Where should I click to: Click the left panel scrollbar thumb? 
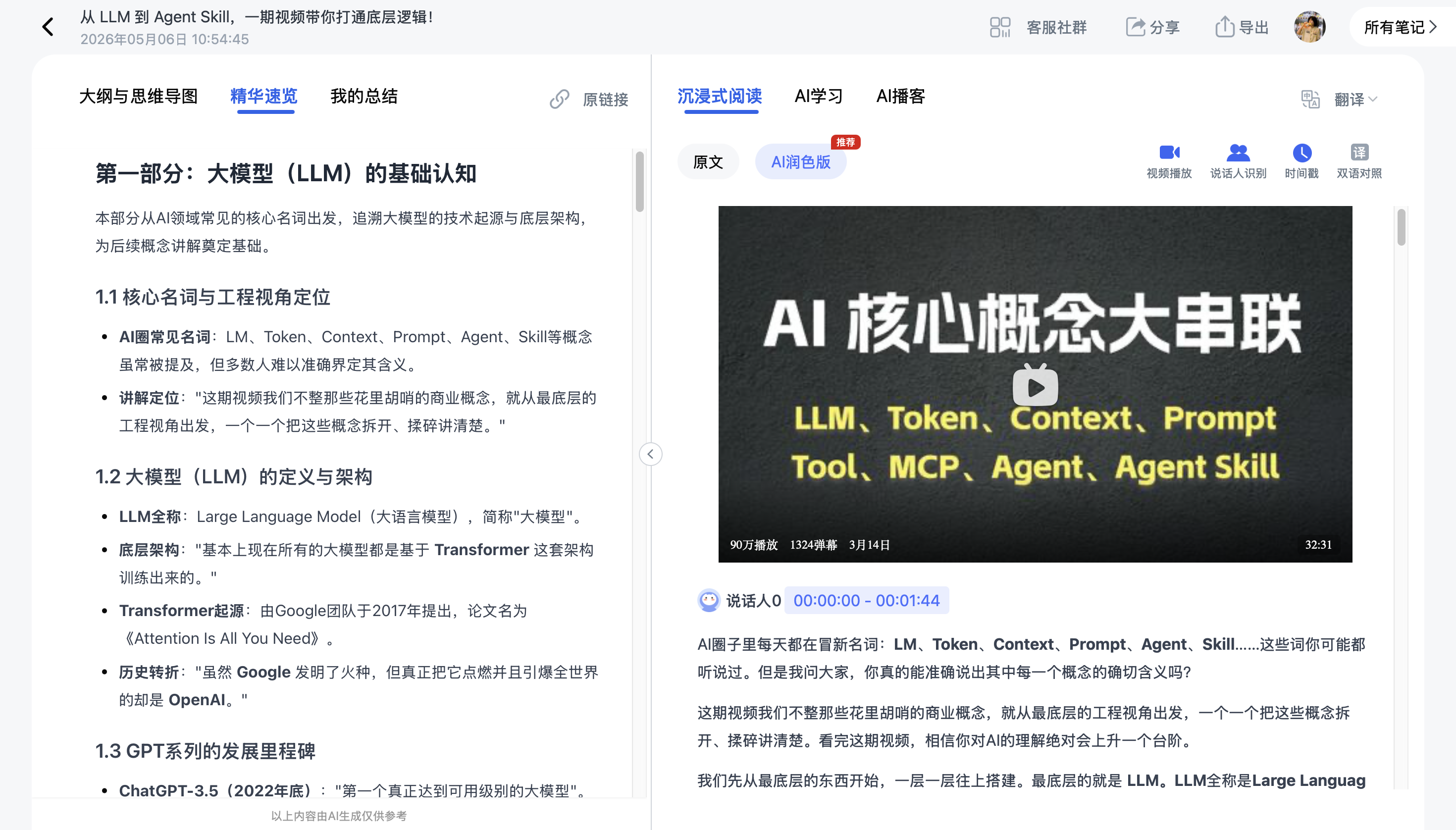(640, 181)
